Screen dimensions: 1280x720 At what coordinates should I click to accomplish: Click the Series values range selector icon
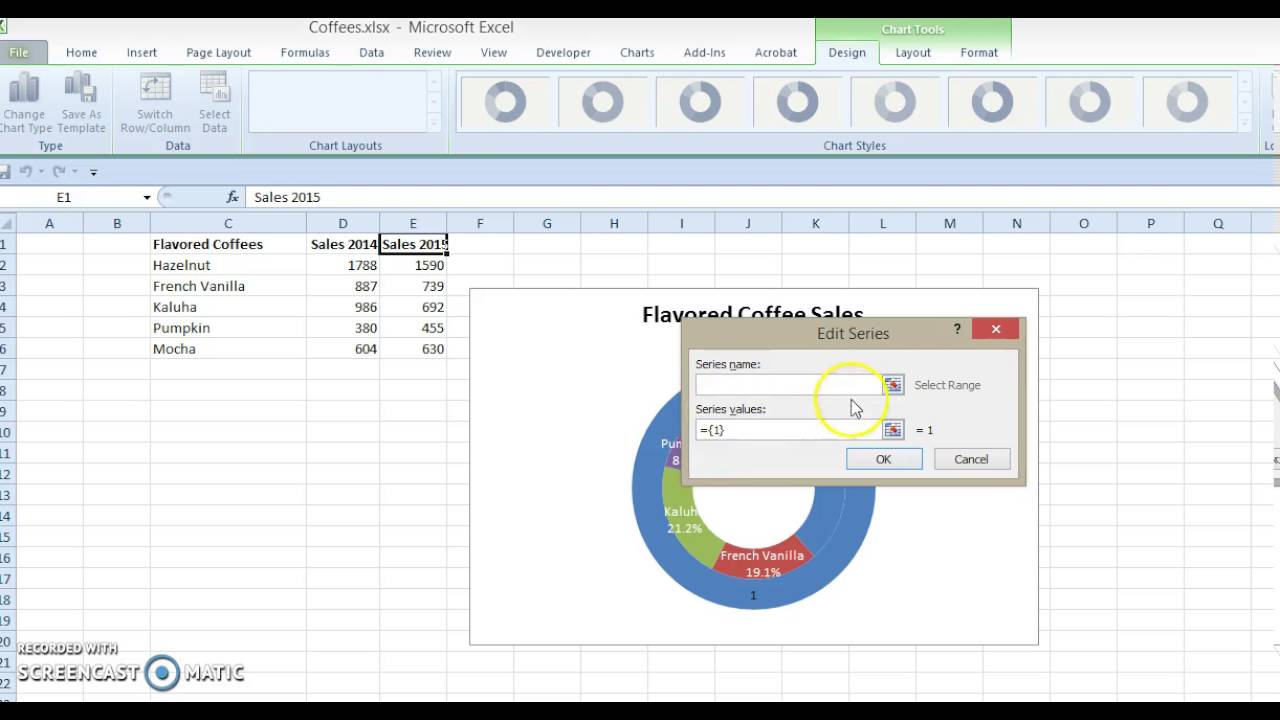pos(893,430)
